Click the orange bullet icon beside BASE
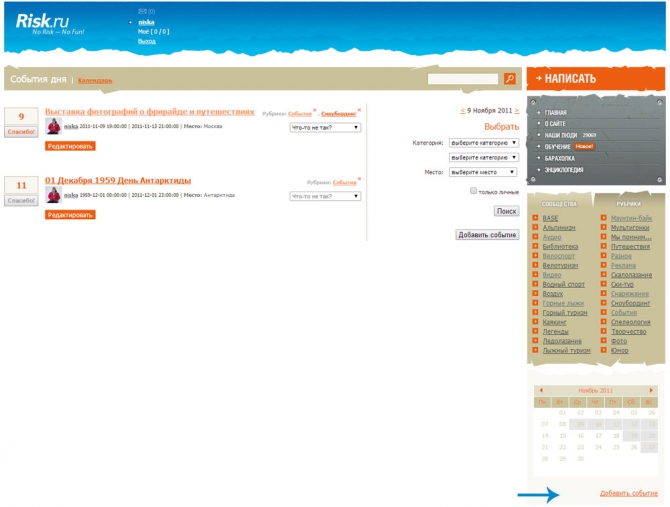The image size is (670, 507). click(x=536, y=217)
